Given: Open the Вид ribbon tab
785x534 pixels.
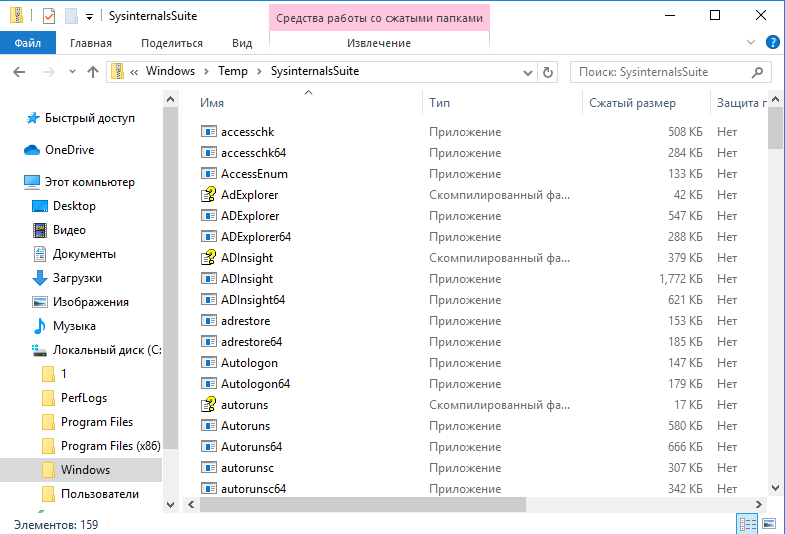Looking at the screenshot, I should (242, 43).
